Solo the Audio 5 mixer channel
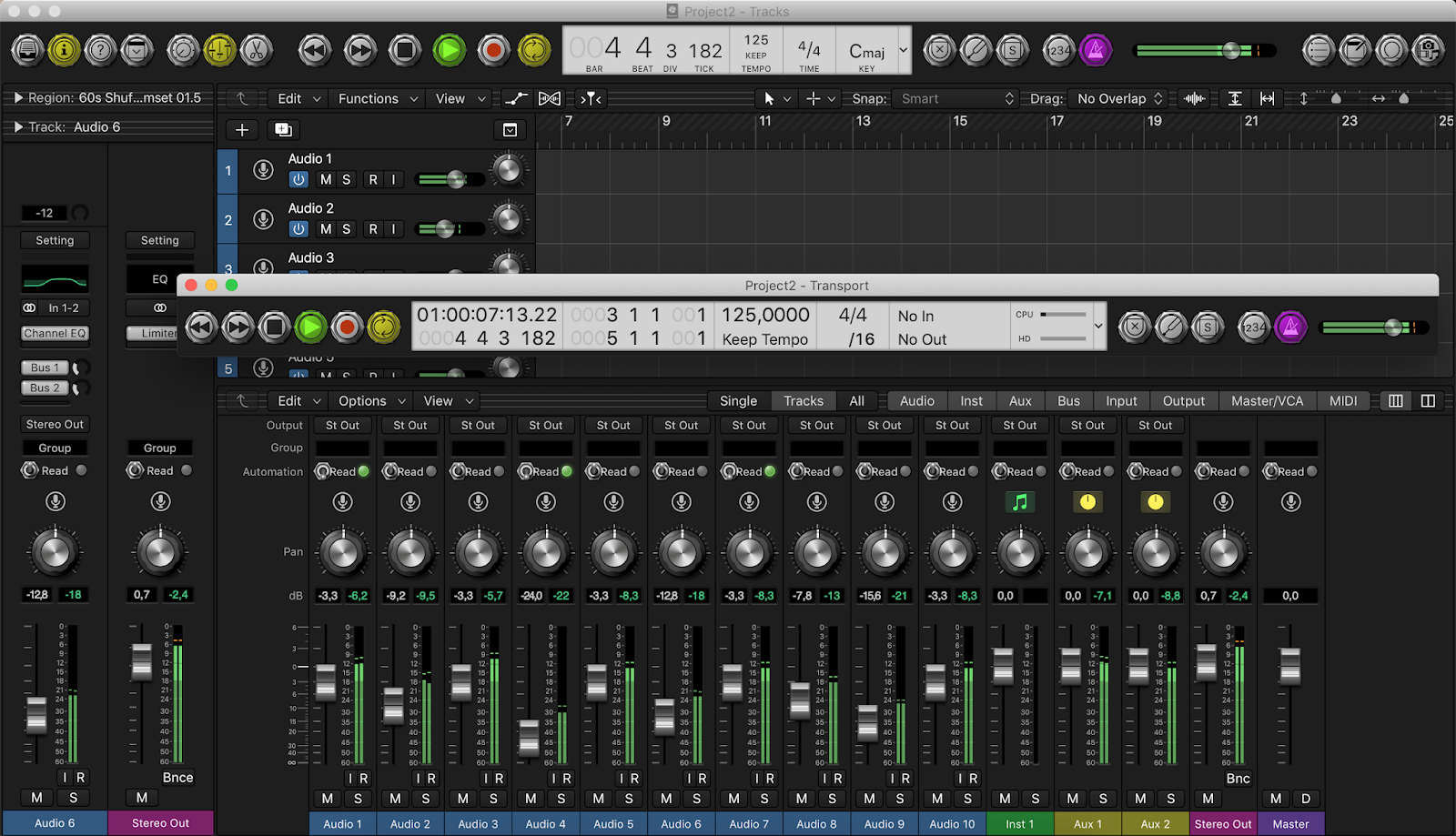The image size is (1456, 836). [x=629, y=799]
